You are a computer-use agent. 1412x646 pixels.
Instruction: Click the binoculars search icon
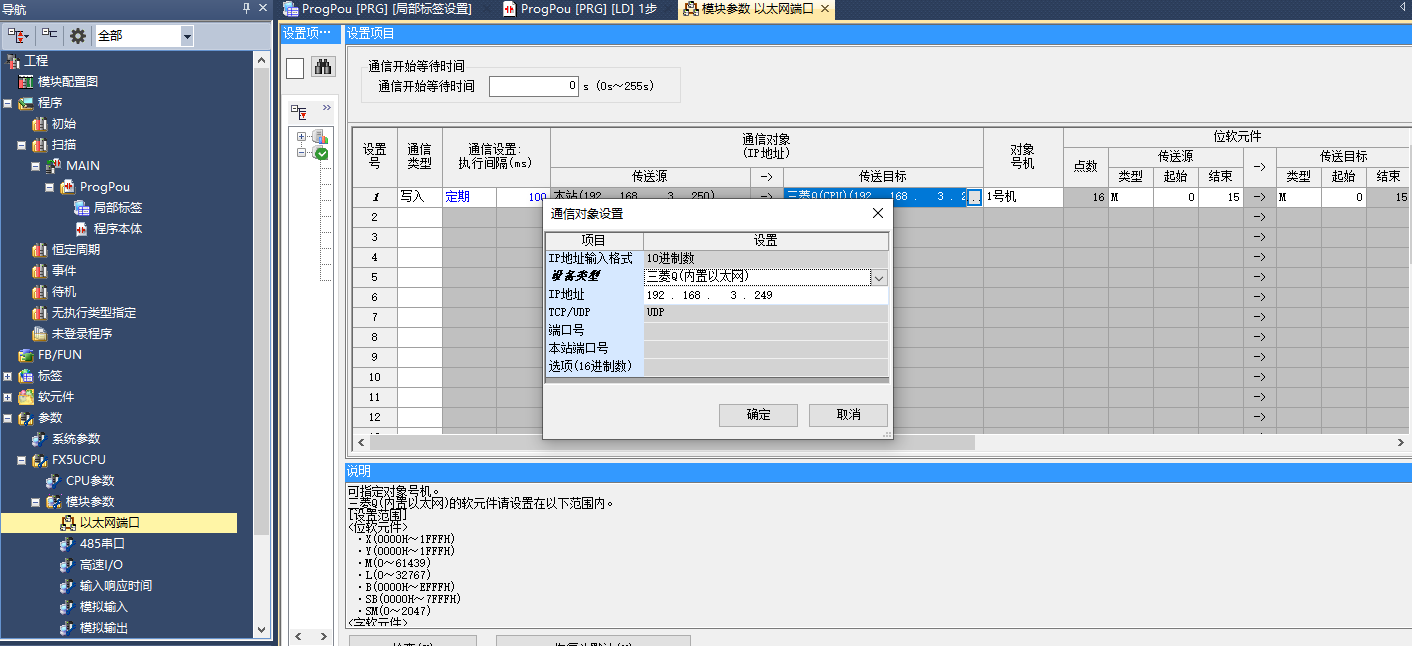323,68
